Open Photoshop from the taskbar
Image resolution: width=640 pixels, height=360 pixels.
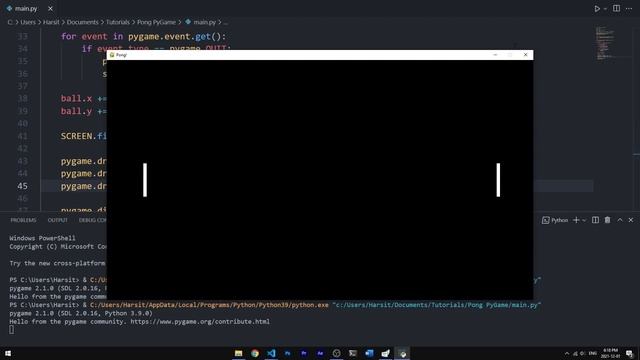[x=287, y=353]
